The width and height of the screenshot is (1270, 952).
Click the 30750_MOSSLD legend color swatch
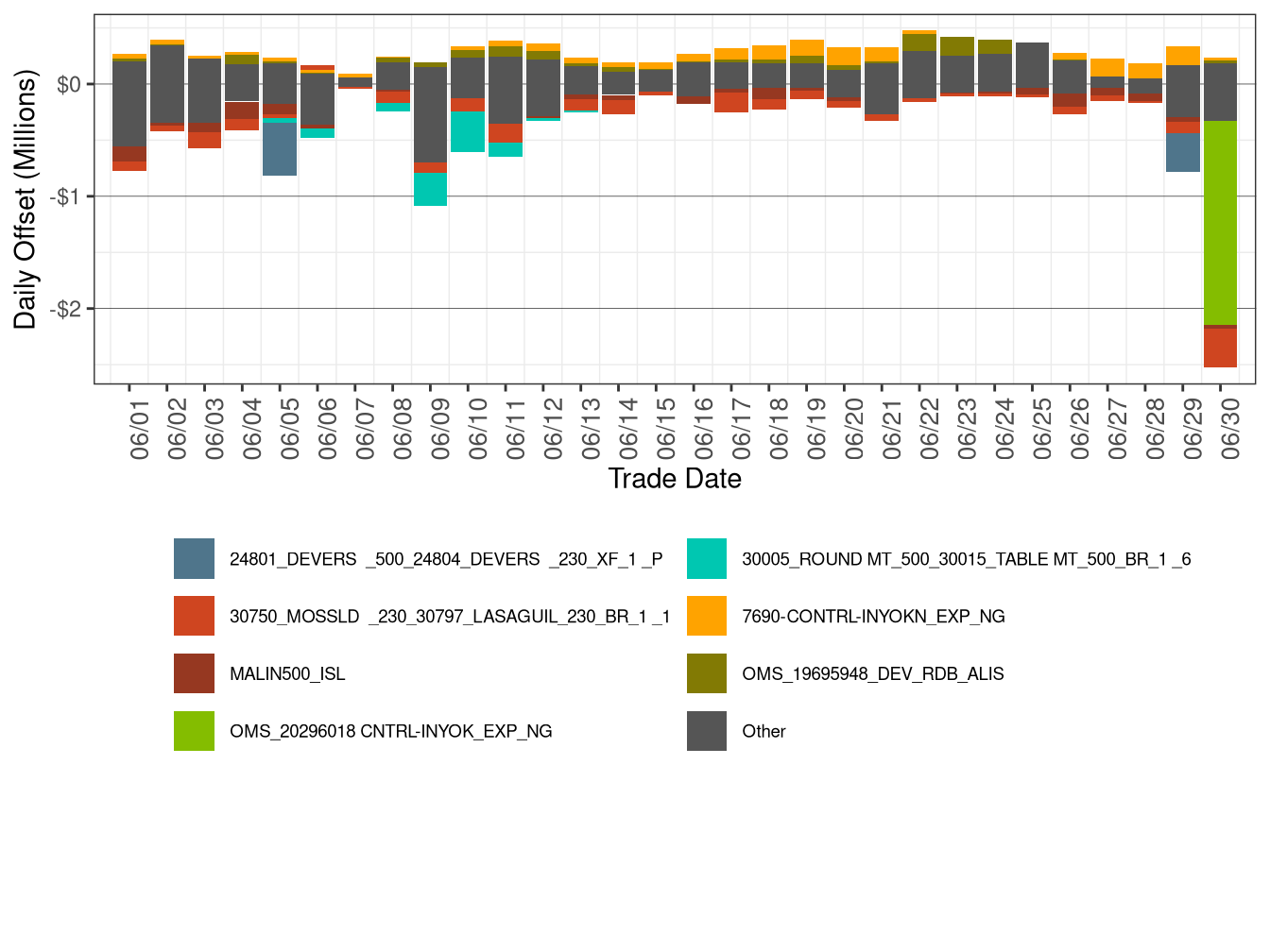194,616
